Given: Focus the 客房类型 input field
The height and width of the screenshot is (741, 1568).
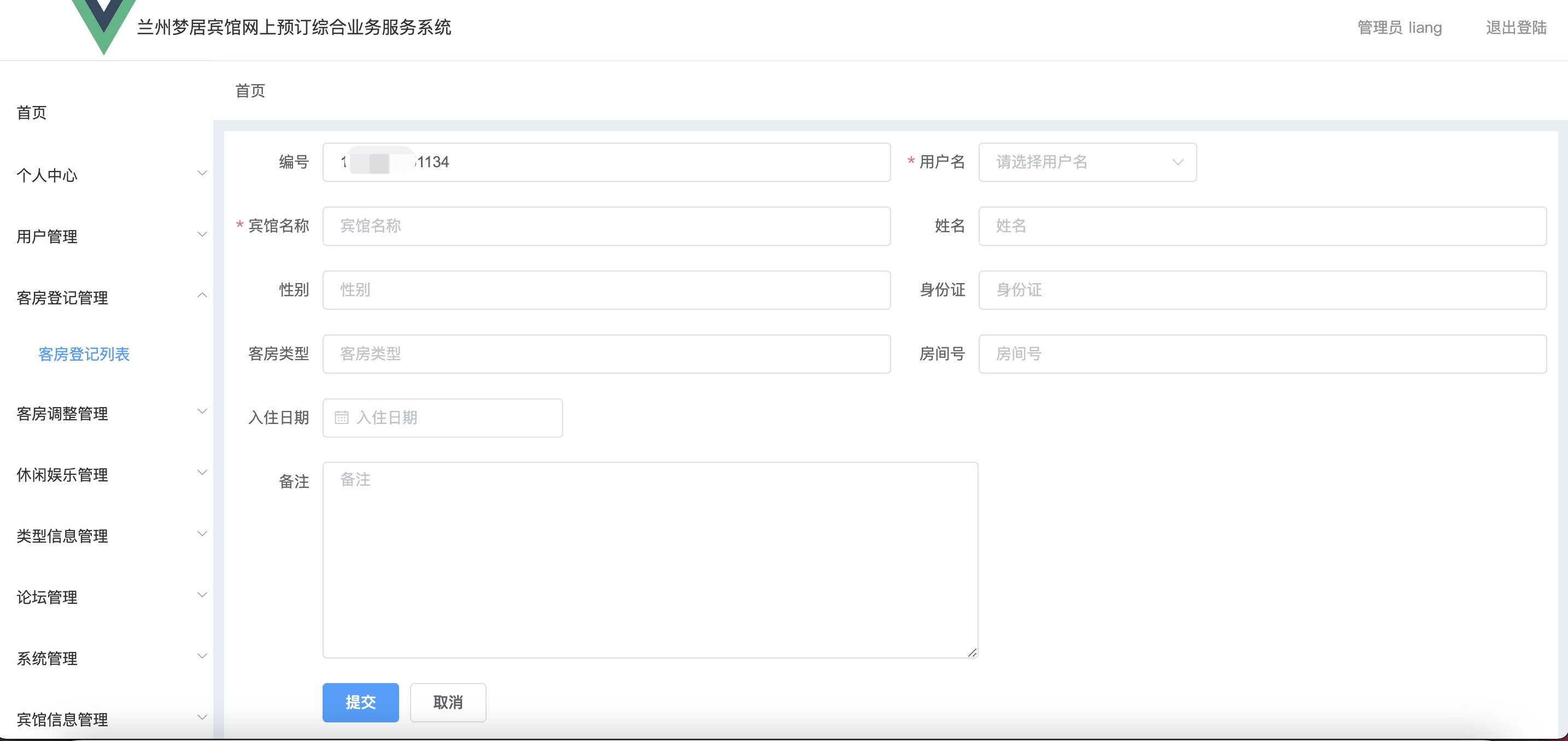Looking at the screenshot, I should [x=606, y=354].
